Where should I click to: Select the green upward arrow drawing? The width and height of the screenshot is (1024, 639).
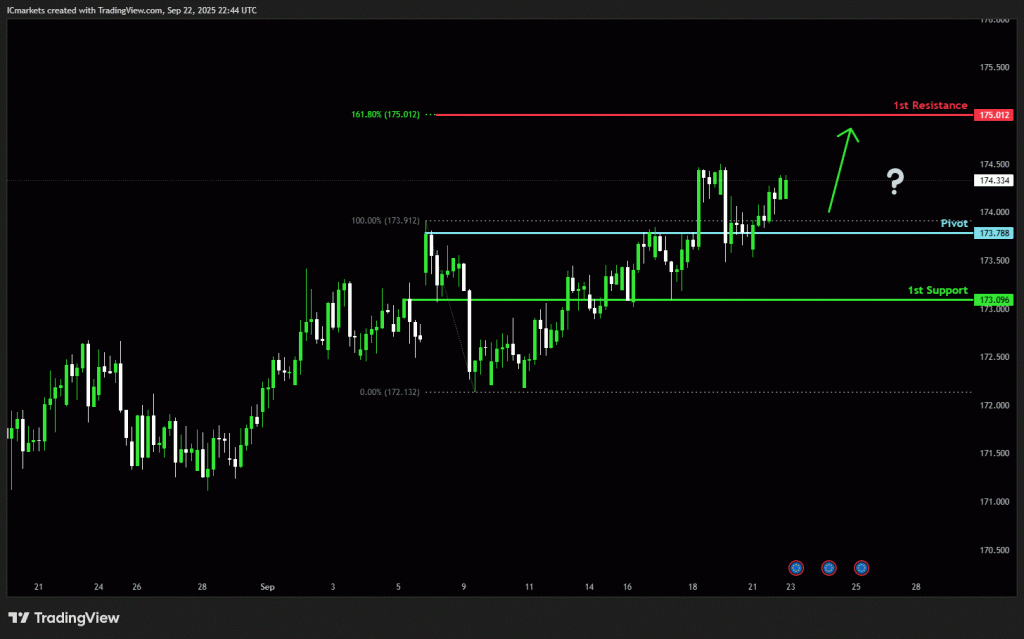coord(841,168)
